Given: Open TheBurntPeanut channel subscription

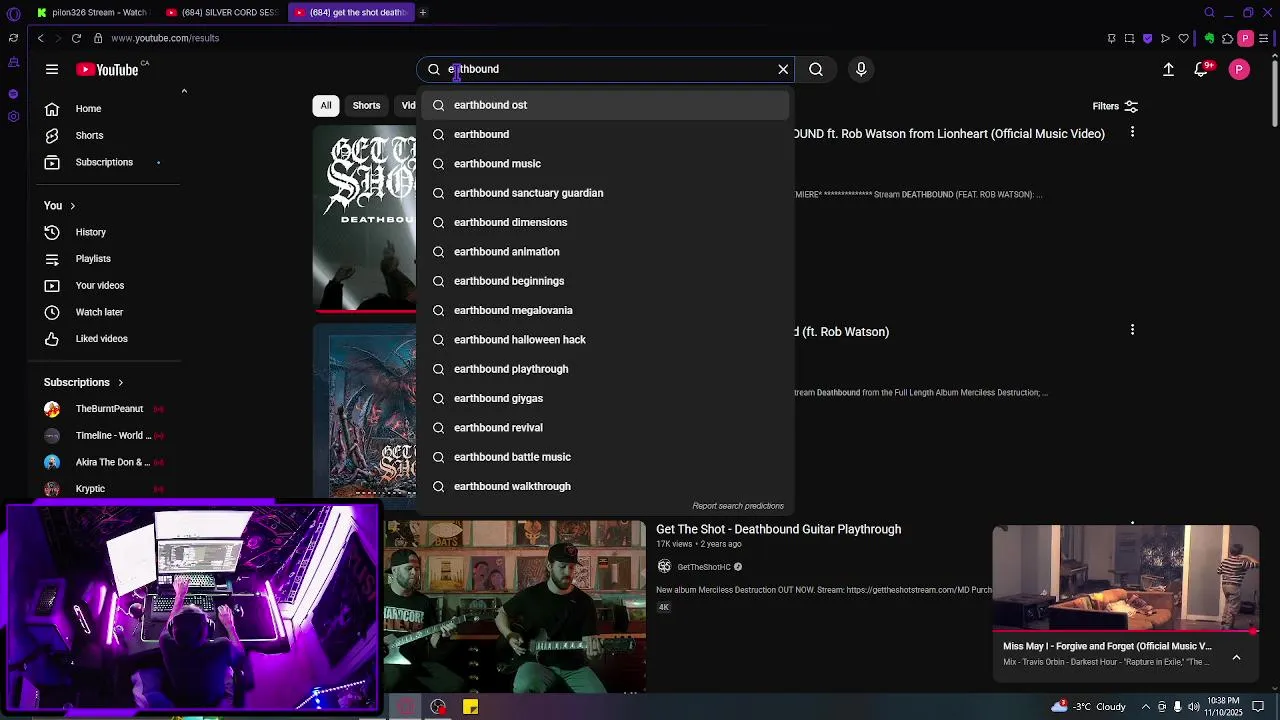Looking at the screenshot, I should pos(108,409).
